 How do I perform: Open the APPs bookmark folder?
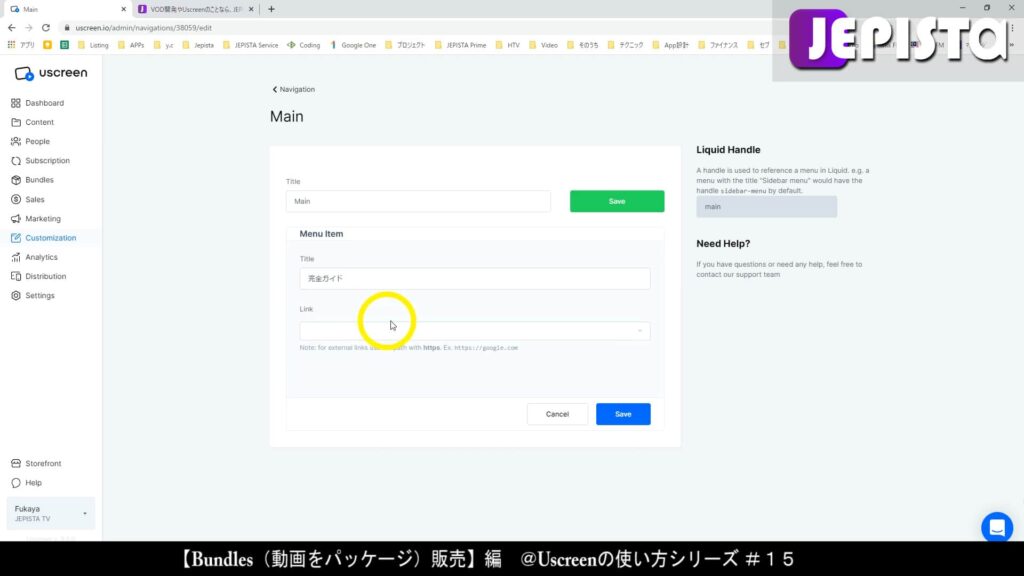pyautogui.click(x=131, y=45)
